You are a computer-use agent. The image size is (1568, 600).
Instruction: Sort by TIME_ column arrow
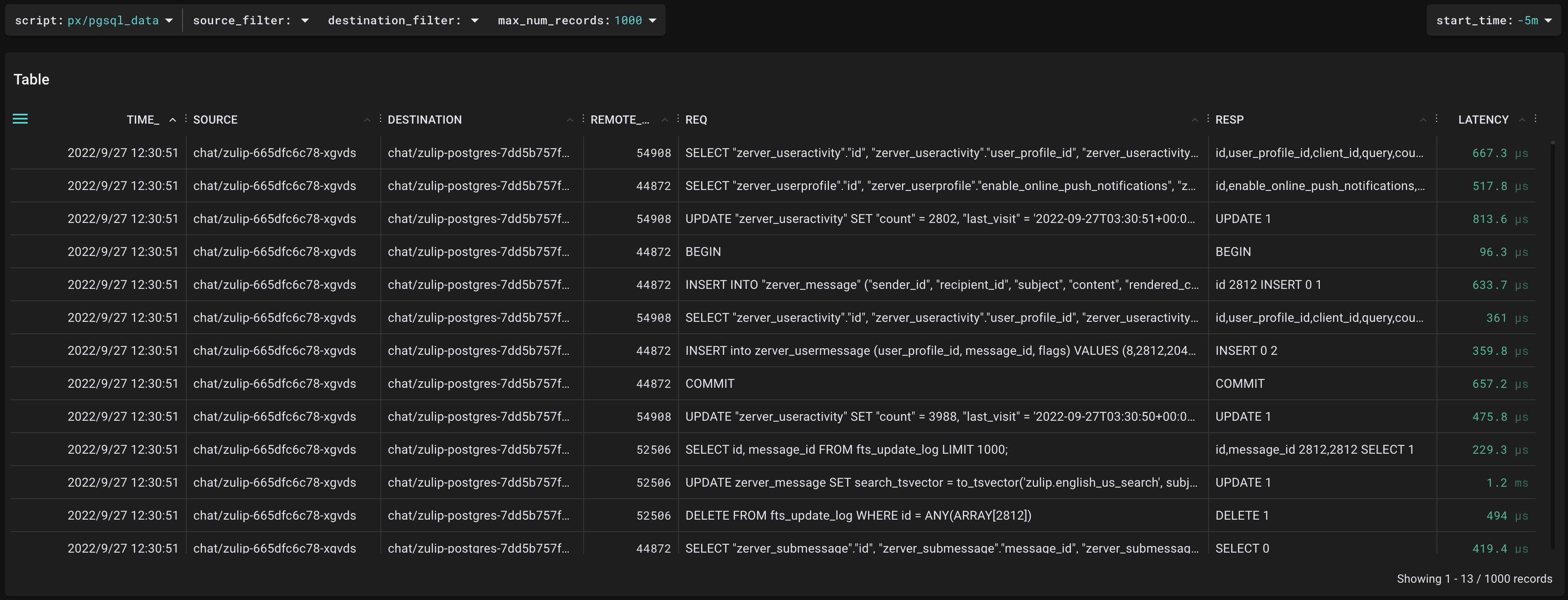tap(173, 120)
